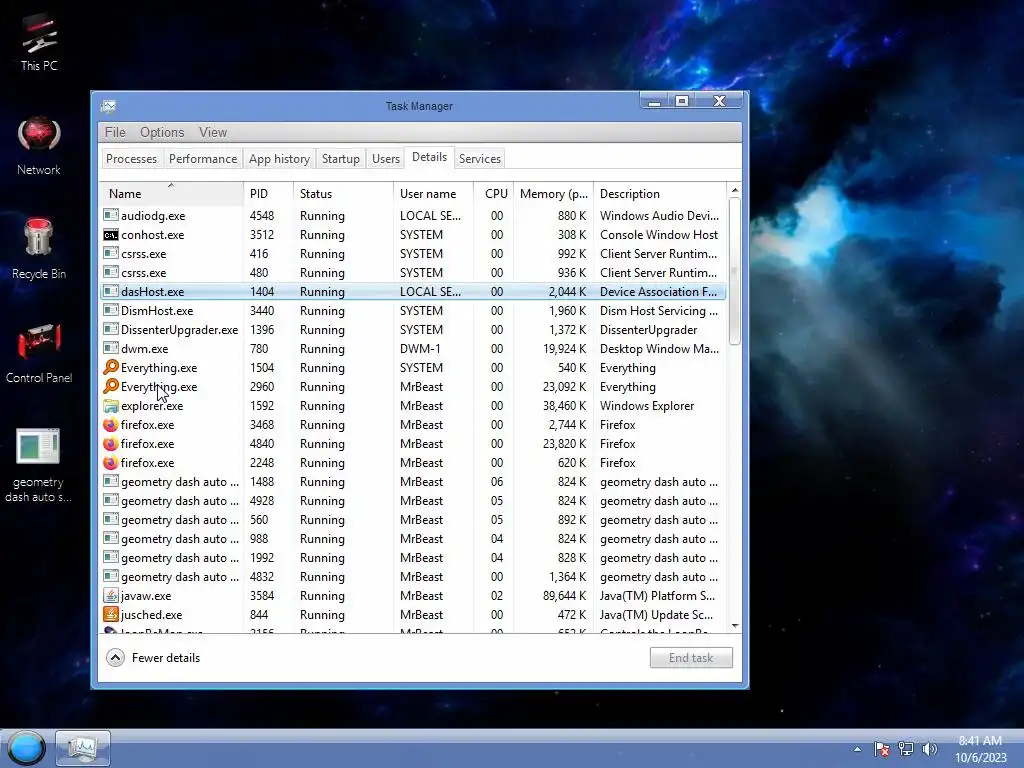Sort by the PID column header

point(268,193)
